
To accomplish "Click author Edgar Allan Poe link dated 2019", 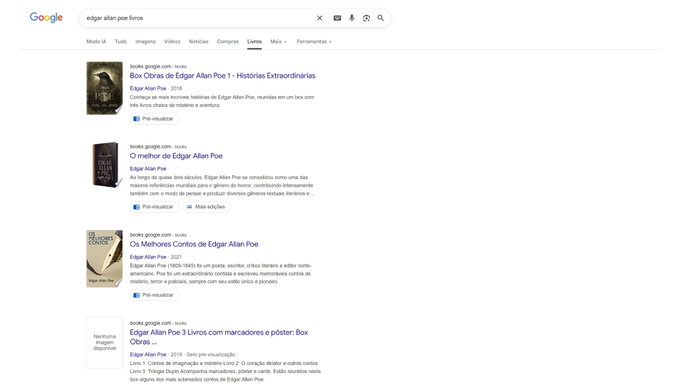I will [x=148, y=354].
